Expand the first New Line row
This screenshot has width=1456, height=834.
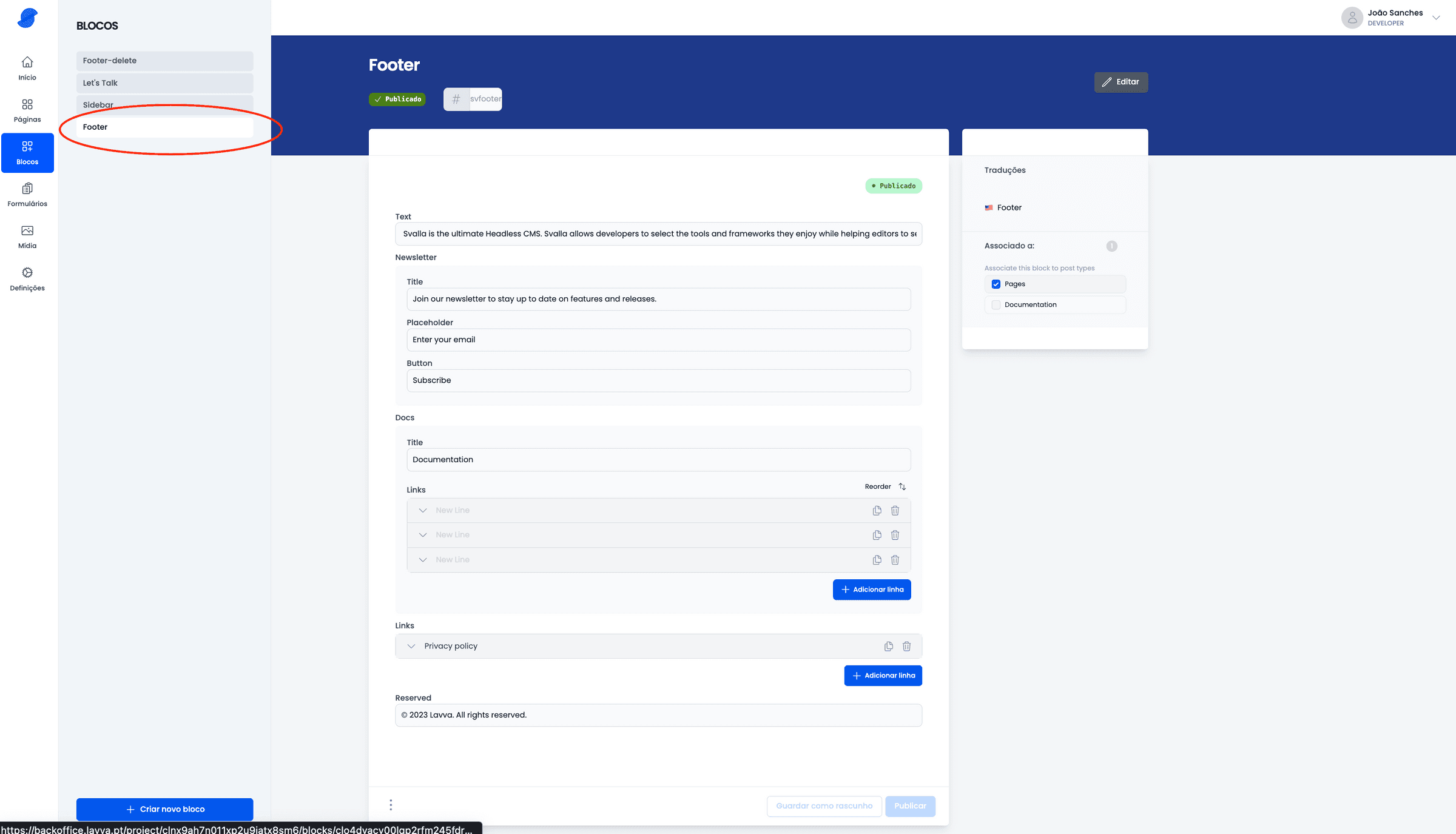[423, 511]
